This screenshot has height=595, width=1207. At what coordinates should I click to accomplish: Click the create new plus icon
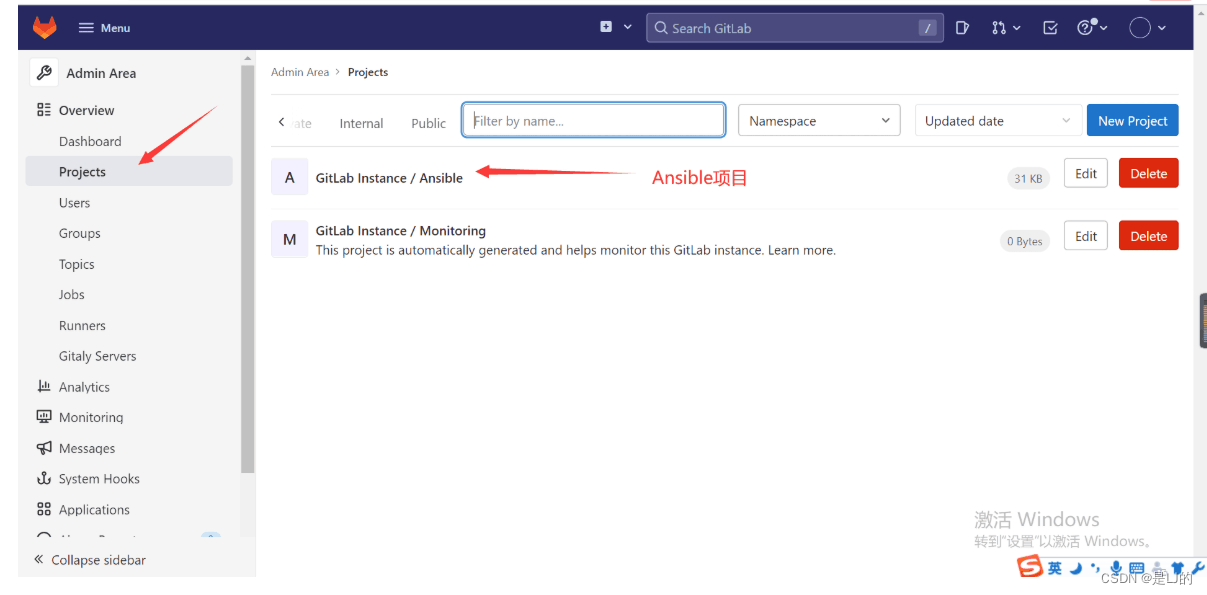pos(606,27)
